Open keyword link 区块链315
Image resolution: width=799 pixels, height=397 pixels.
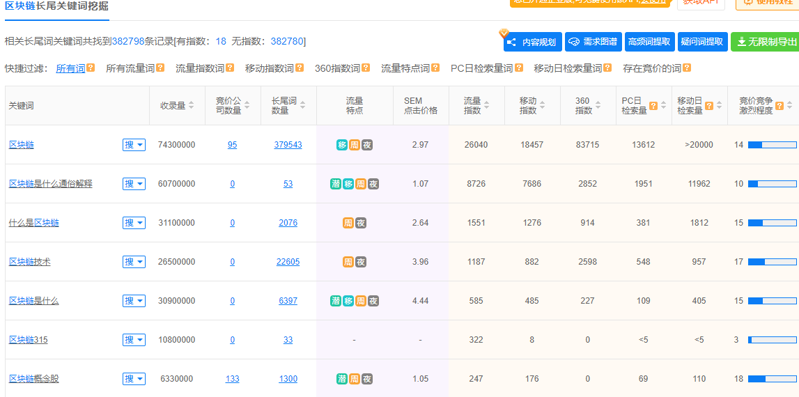point(28,340)
